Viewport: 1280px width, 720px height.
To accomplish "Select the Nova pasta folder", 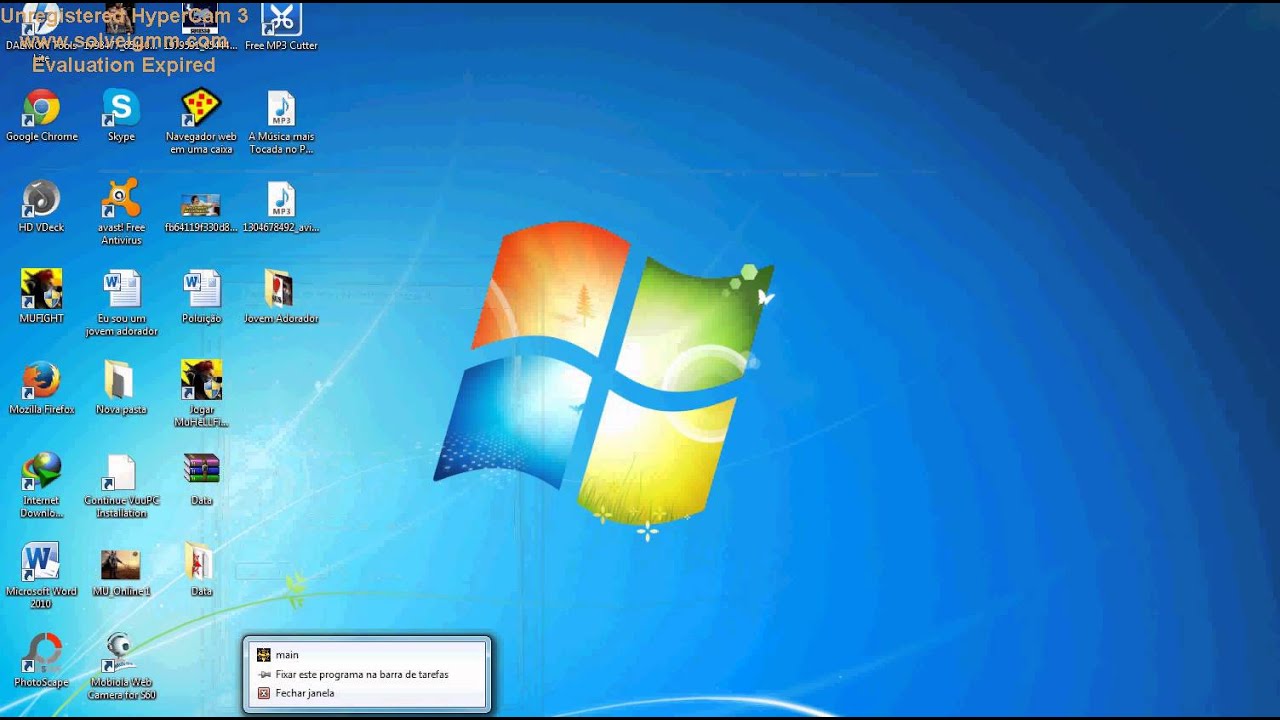I will coord(121,388).
